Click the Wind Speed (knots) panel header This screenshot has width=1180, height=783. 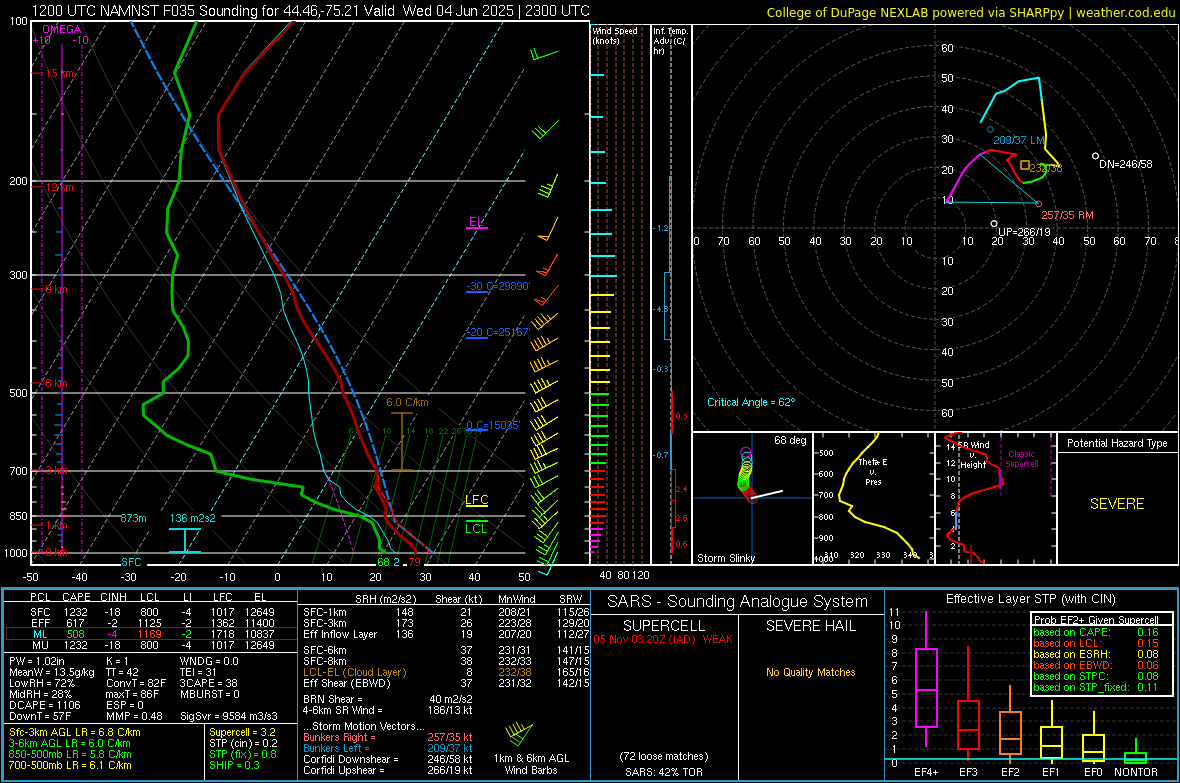click(615, 35)
